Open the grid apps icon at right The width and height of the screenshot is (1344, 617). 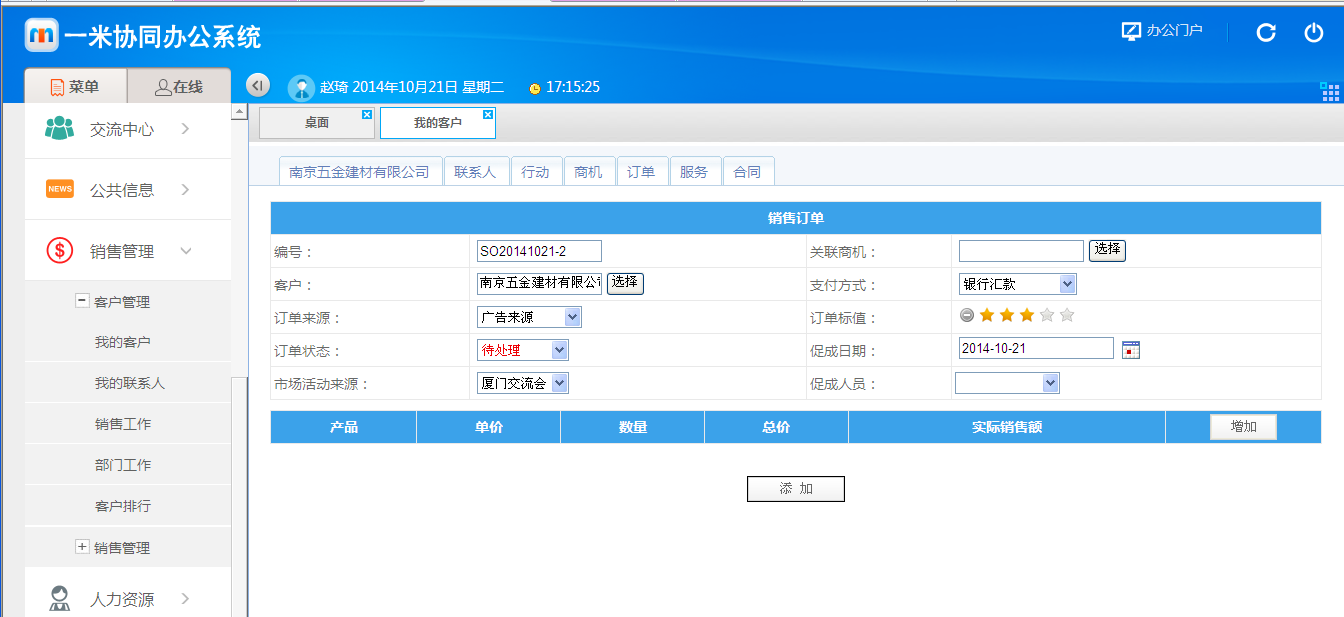[1330, 92]
